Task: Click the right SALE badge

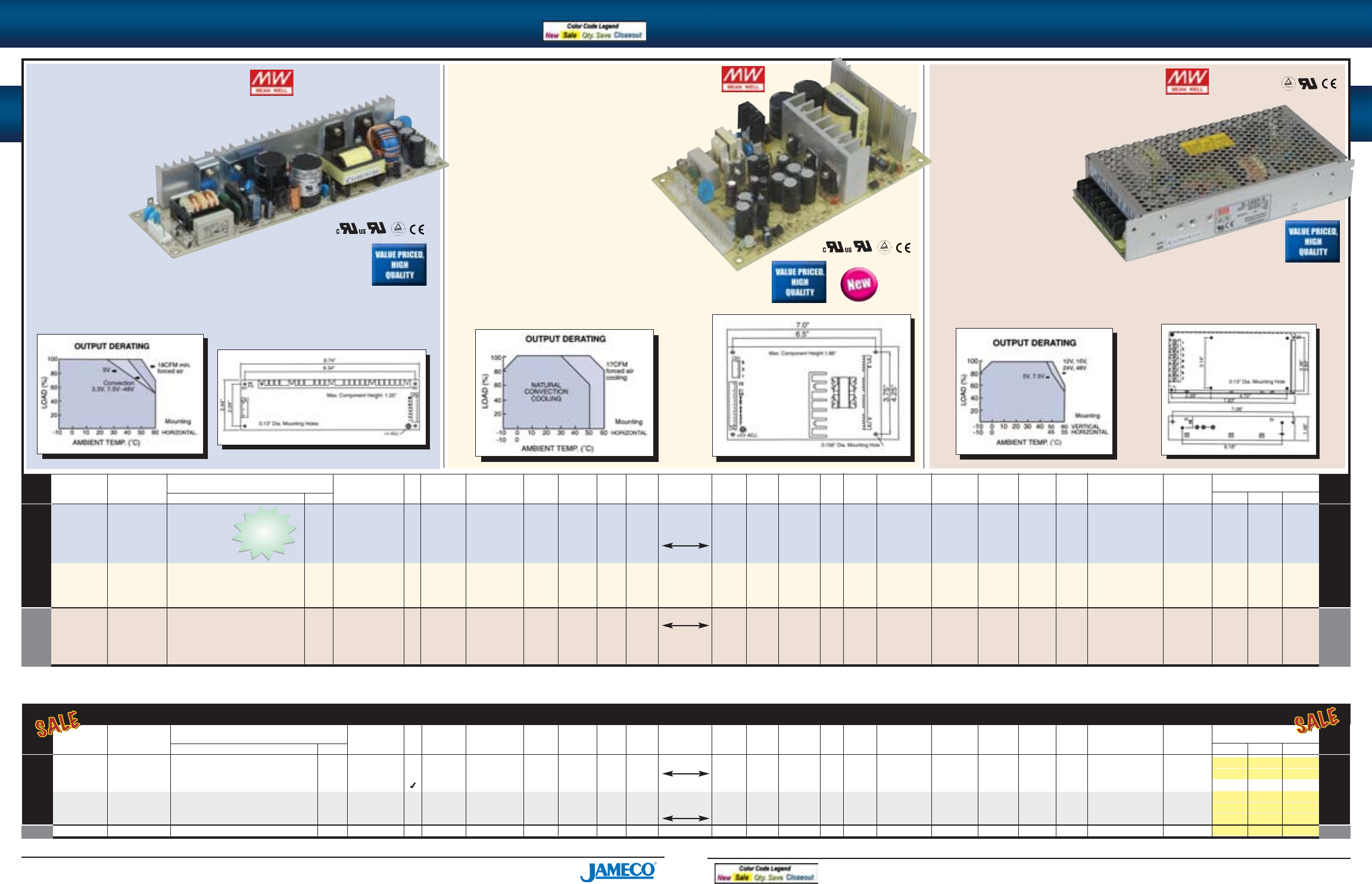Action: pos(1317,720)
